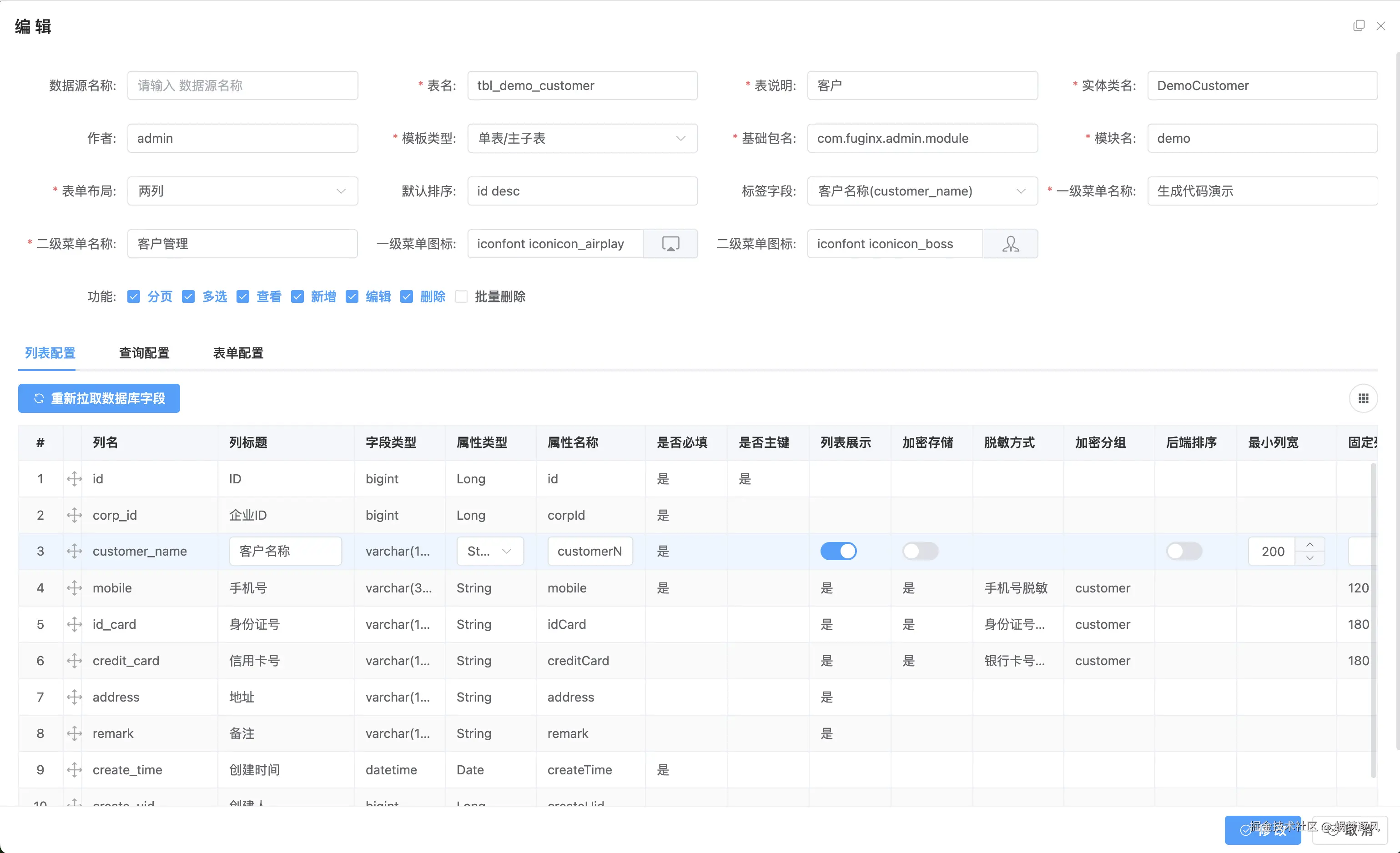Enable 加密存储 switch for customer_name

[x=920, y=551]
